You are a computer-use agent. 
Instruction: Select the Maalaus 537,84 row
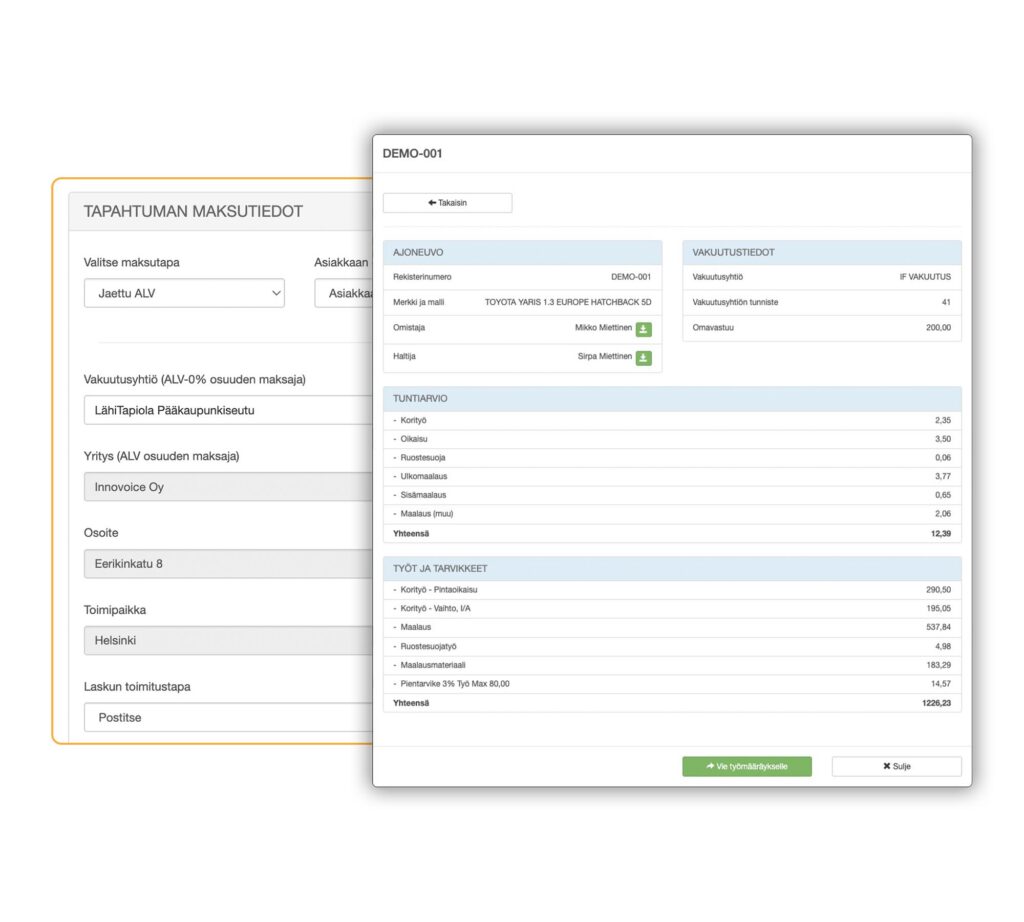click(672, 628)
